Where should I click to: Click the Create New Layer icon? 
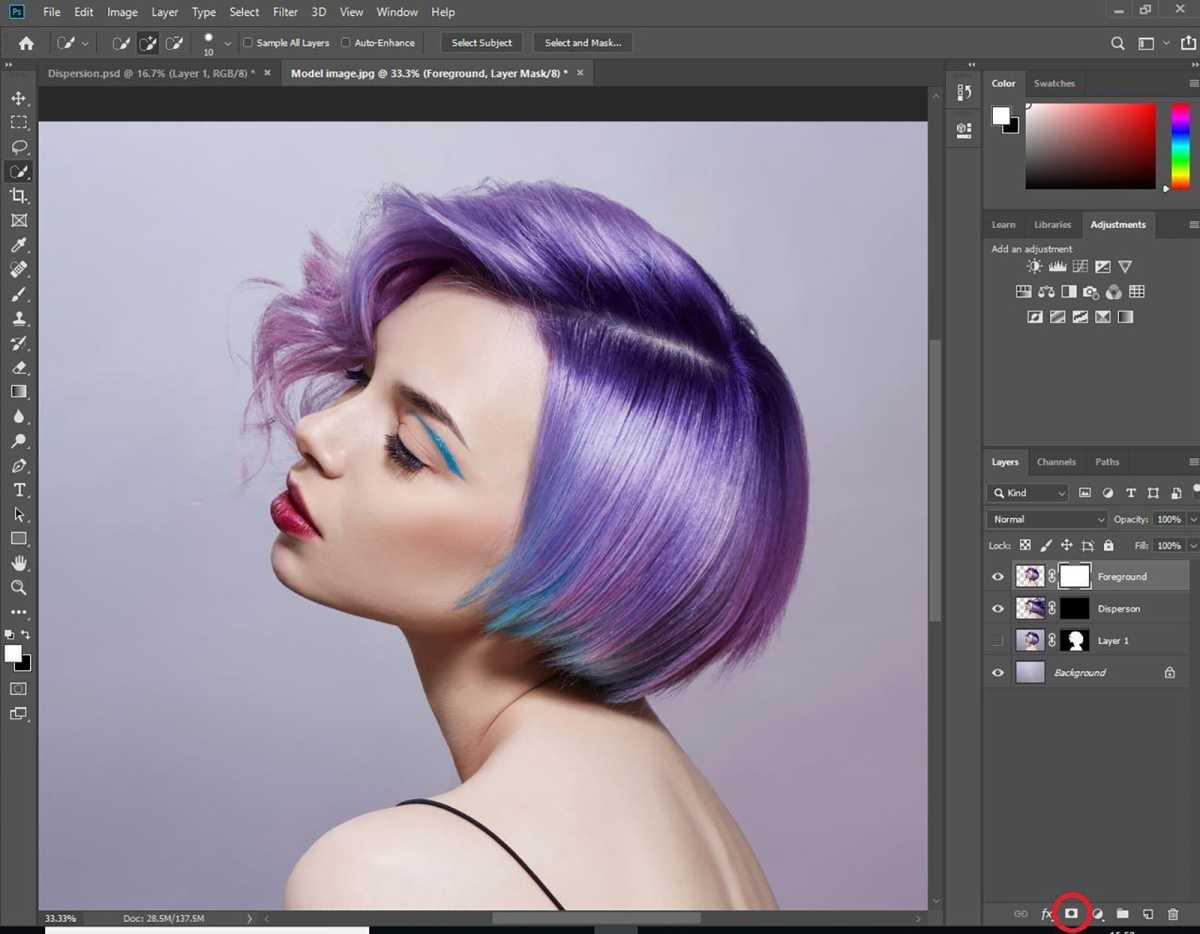click(x=1148, y=913)
